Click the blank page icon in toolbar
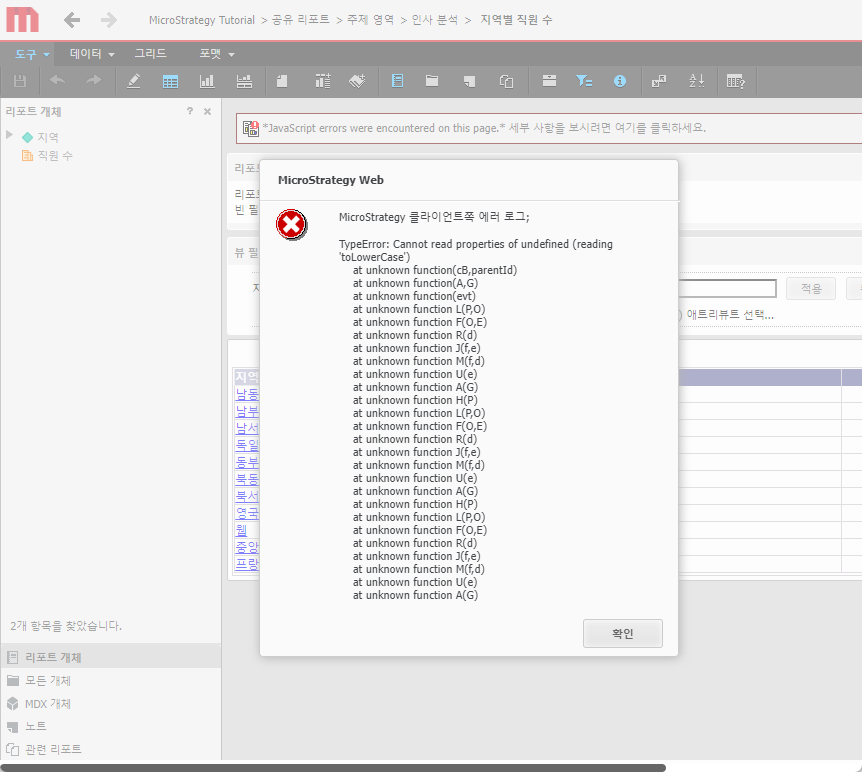Screen dimensions: 862x772 coord(282,81)
